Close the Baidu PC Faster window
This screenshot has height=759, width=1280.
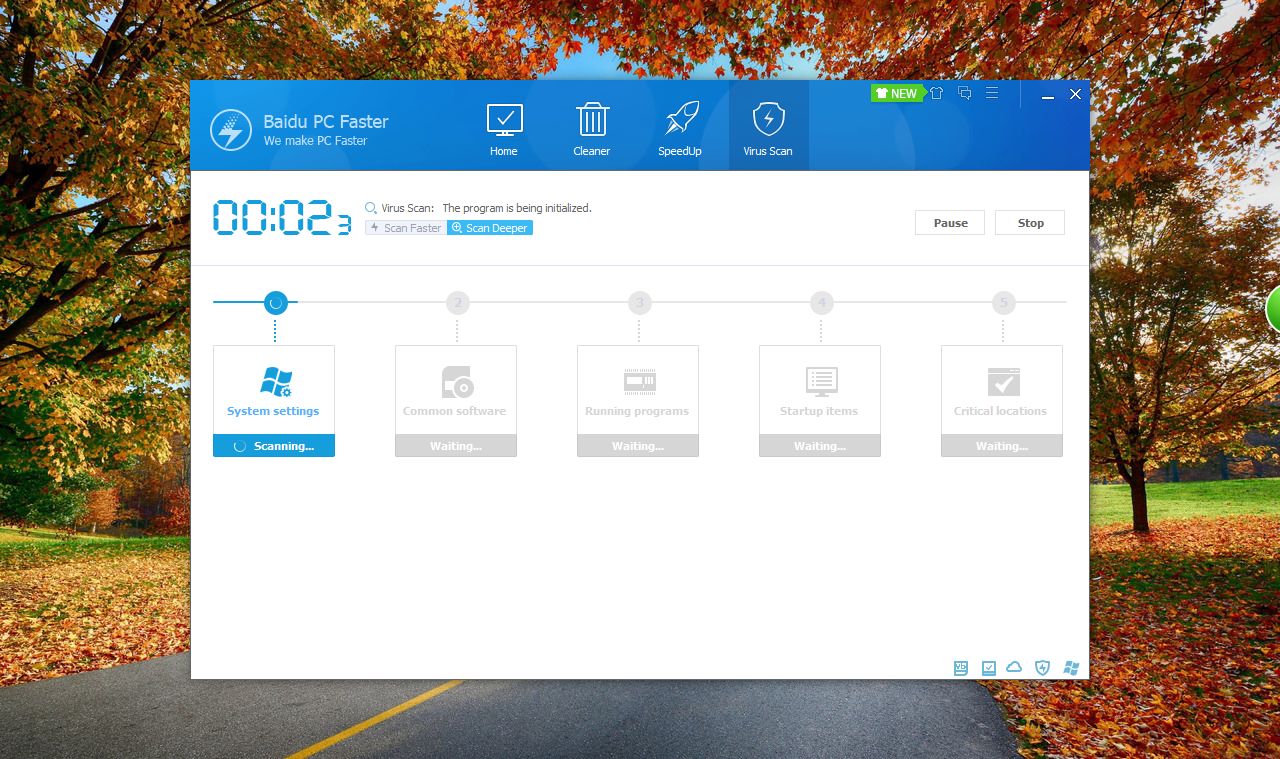(x=1076, y=94)
